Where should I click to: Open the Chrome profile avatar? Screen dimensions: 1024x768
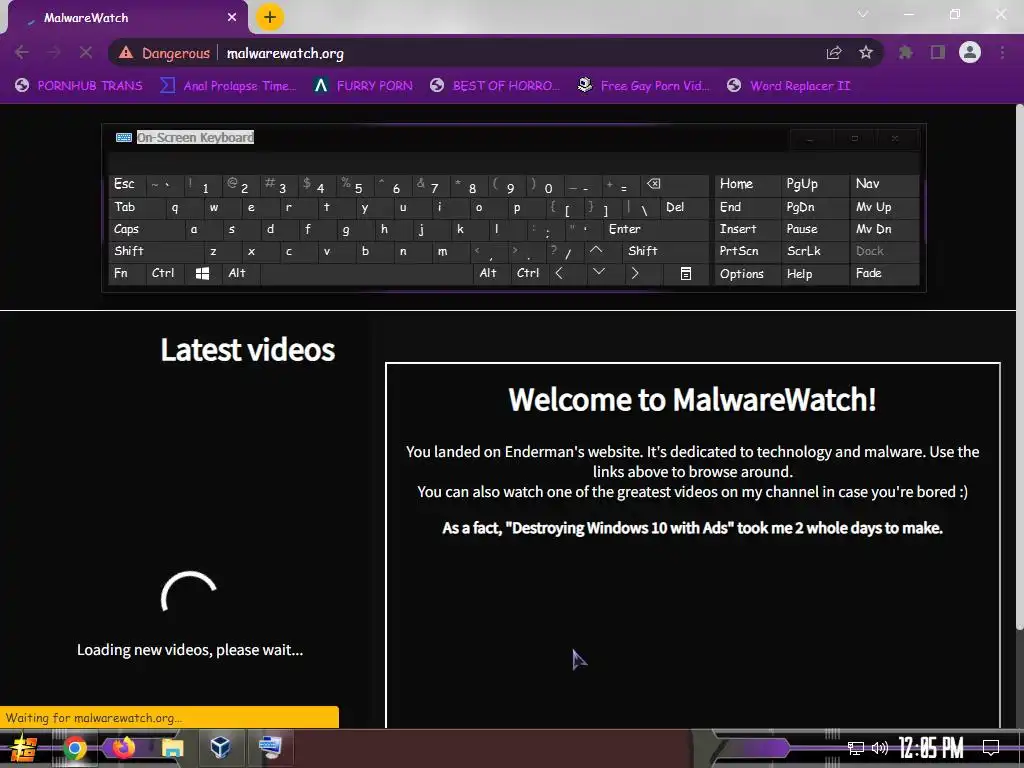coord(970,52)
